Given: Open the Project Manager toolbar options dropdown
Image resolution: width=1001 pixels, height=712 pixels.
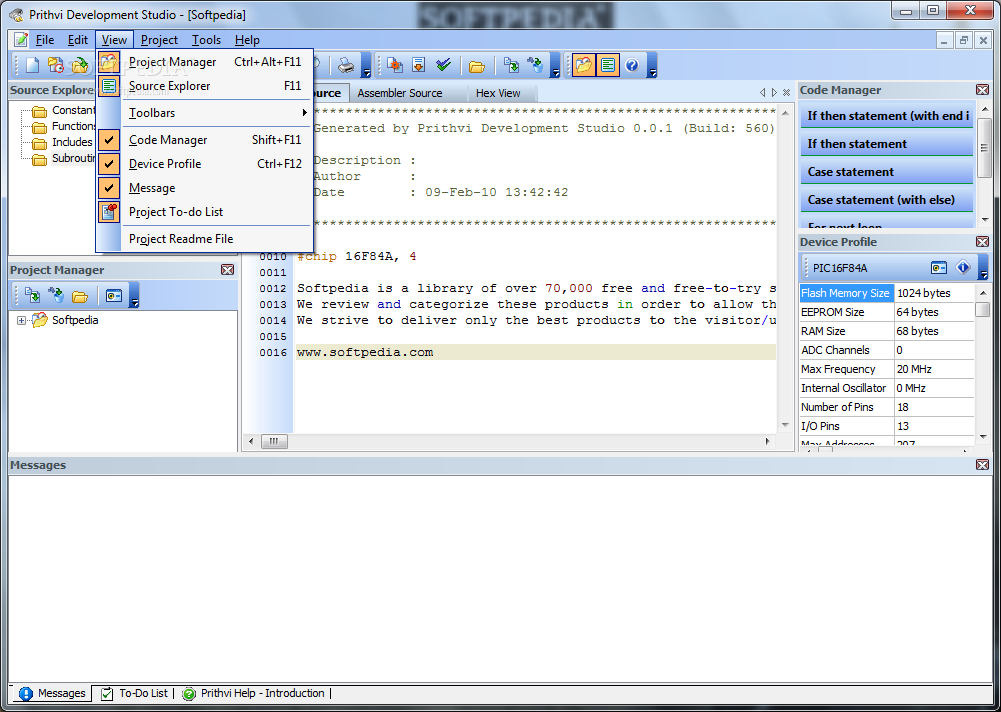Looking at the screenshot, I should 134,296.
